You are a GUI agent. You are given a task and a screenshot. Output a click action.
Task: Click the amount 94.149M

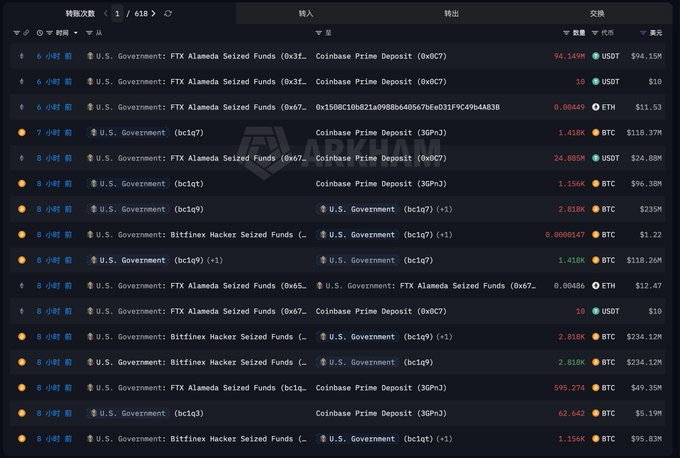click(569, 56)
